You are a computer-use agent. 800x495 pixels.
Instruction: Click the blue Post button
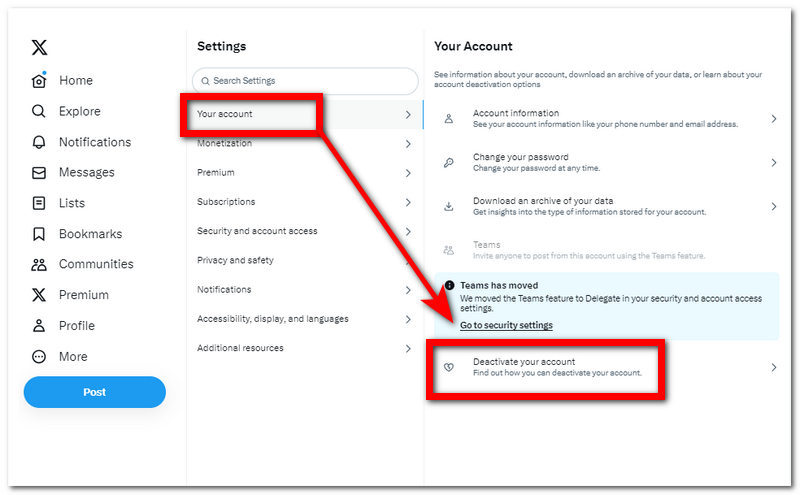(95, 392)
